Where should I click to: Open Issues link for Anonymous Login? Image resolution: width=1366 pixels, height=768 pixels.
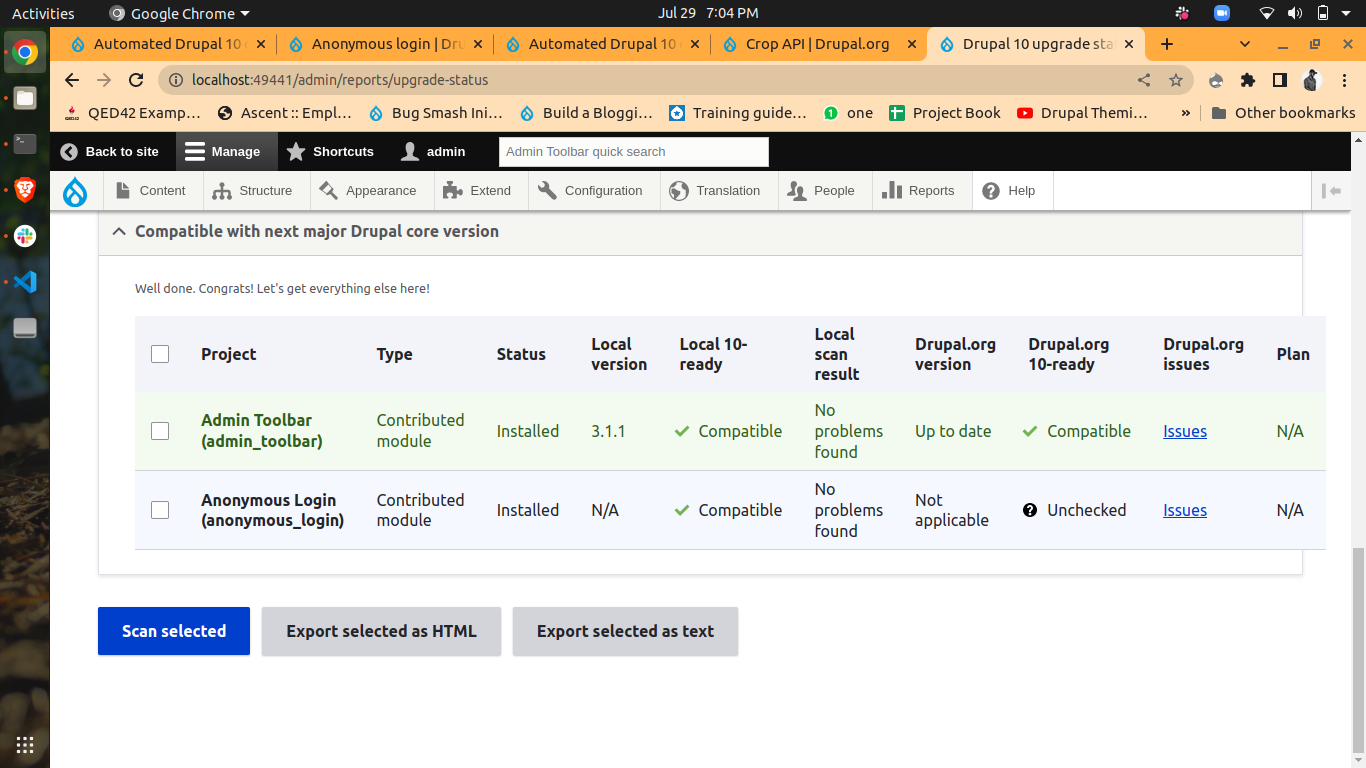click(1185, 510)
